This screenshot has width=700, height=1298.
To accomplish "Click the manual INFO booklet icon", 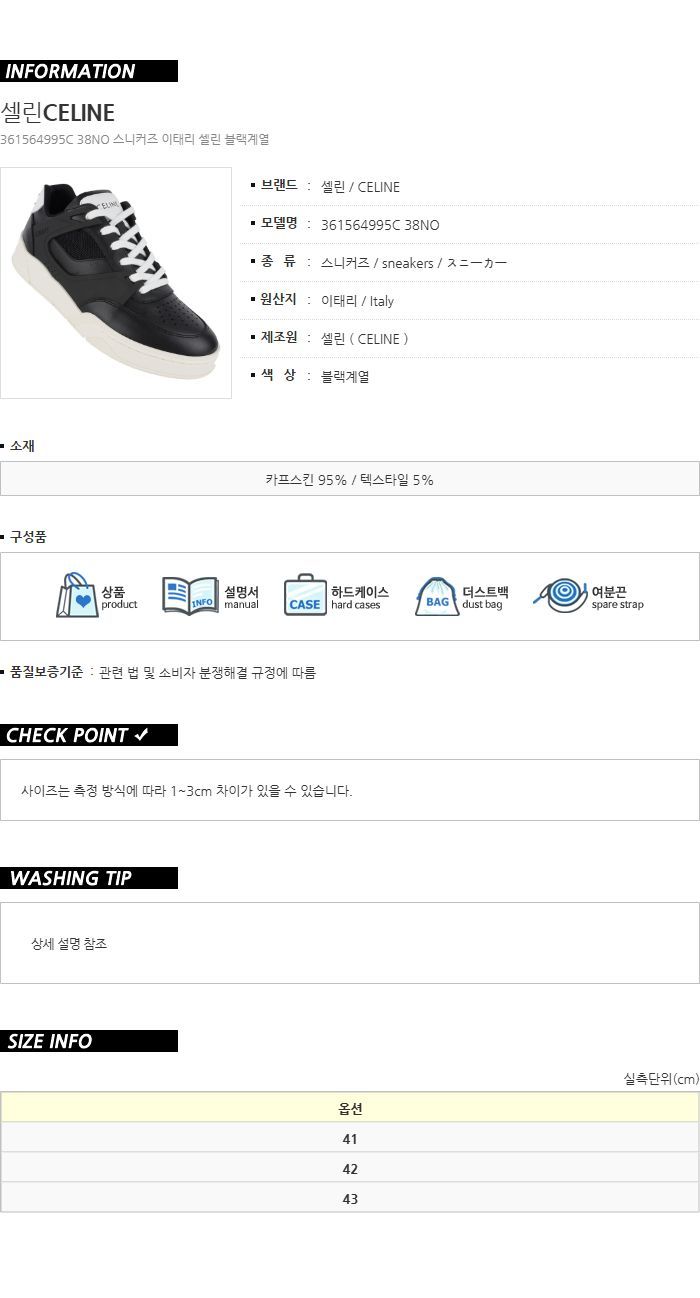I will [x=190, y=595].
